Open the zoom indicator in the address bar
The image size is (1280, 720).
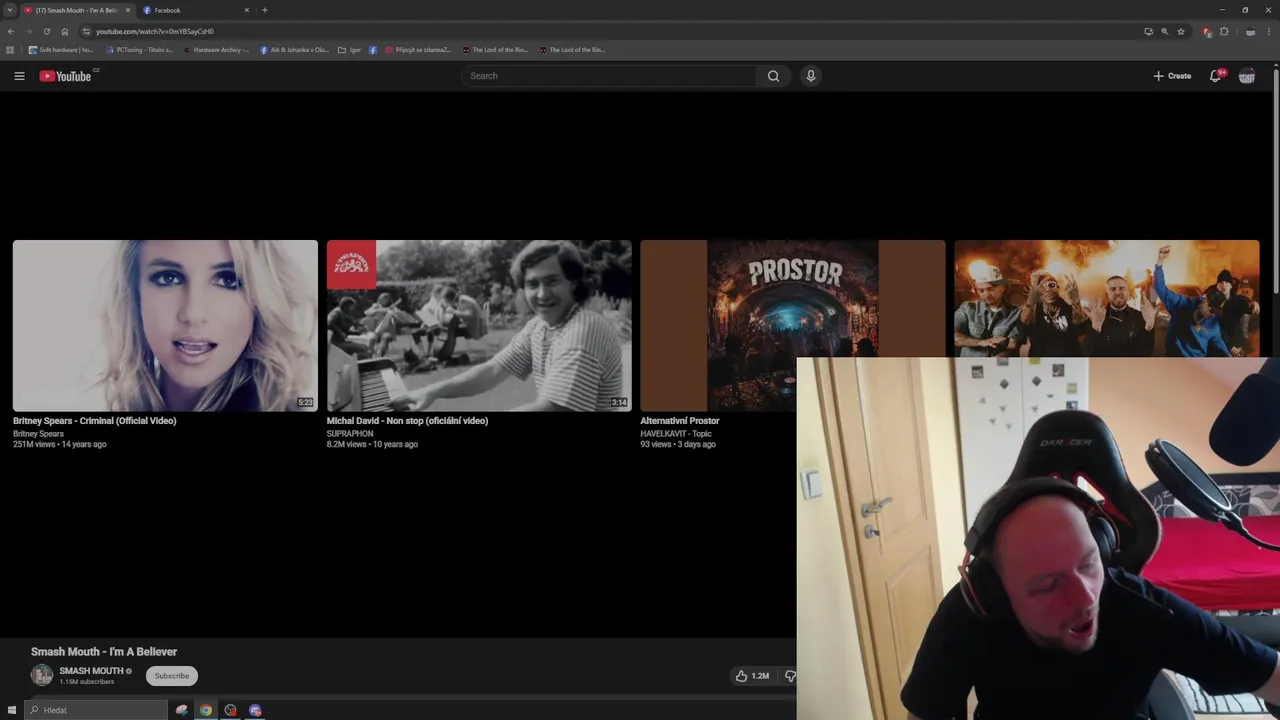pyautogui.click(x=1164, y=31)
